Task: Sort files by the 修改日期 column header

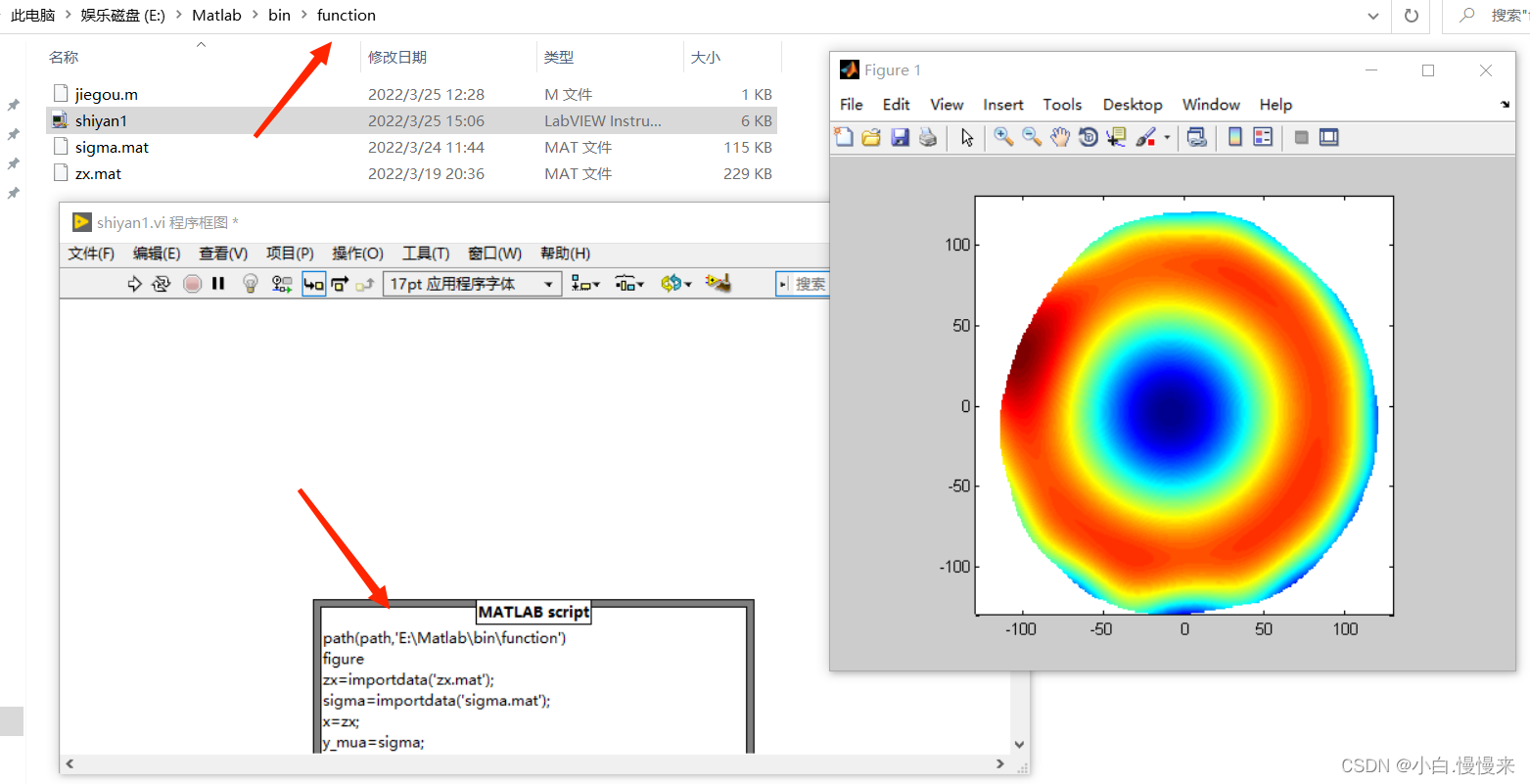Action: click(x=397, y=58)
